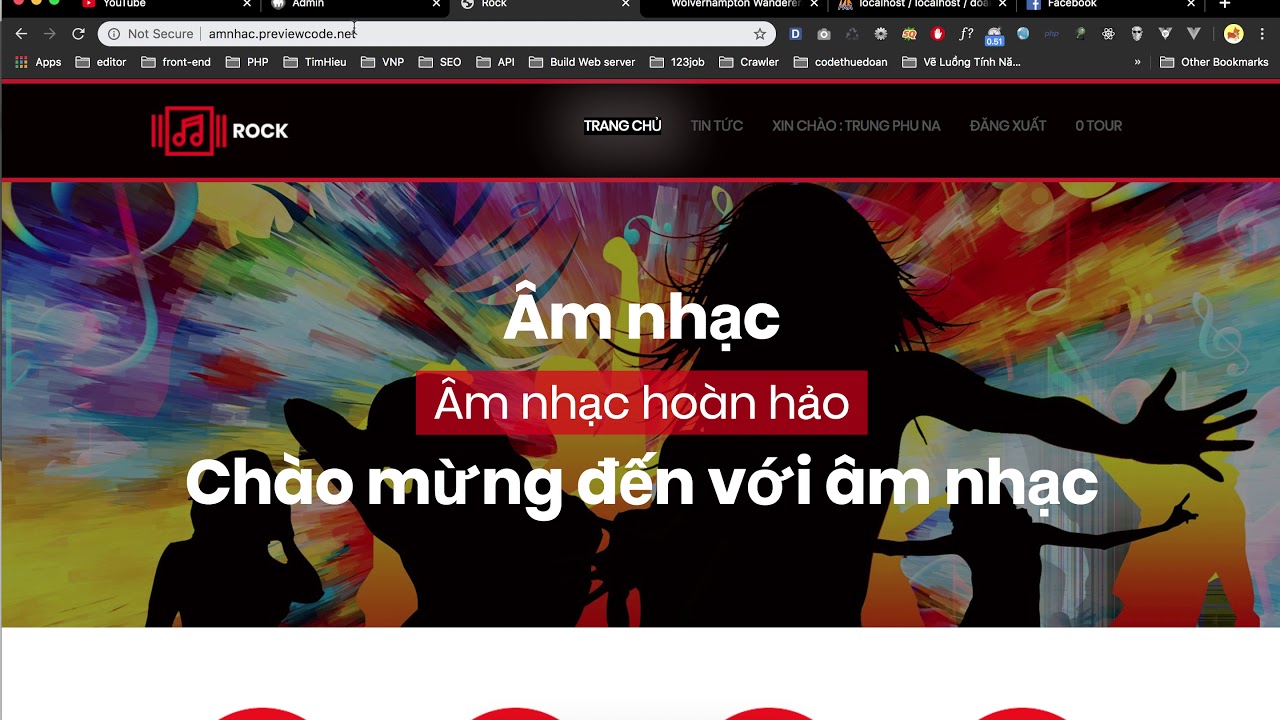
Task: Close the YouTube tab
Action: tap(247, 4)
